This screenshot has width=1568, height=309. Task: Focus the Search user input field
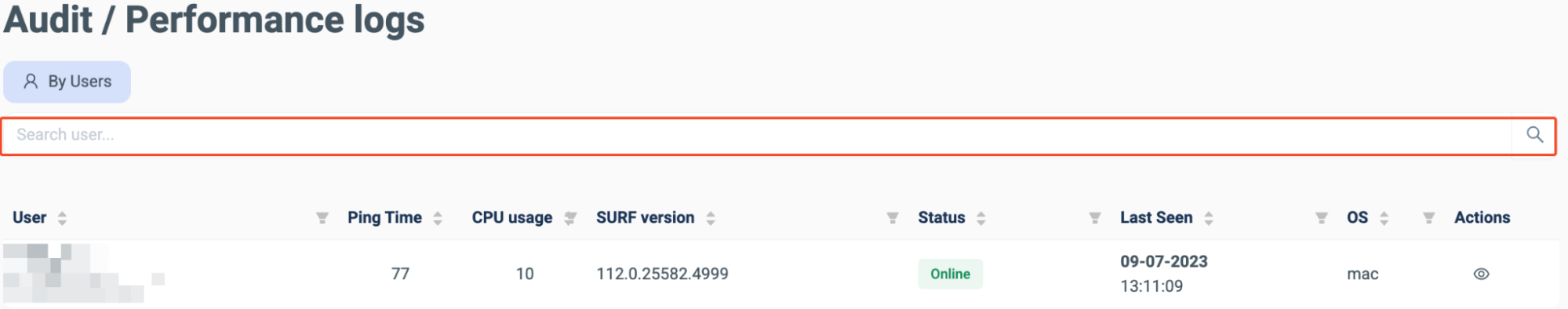pyautogui.click(x=757, y=136)
